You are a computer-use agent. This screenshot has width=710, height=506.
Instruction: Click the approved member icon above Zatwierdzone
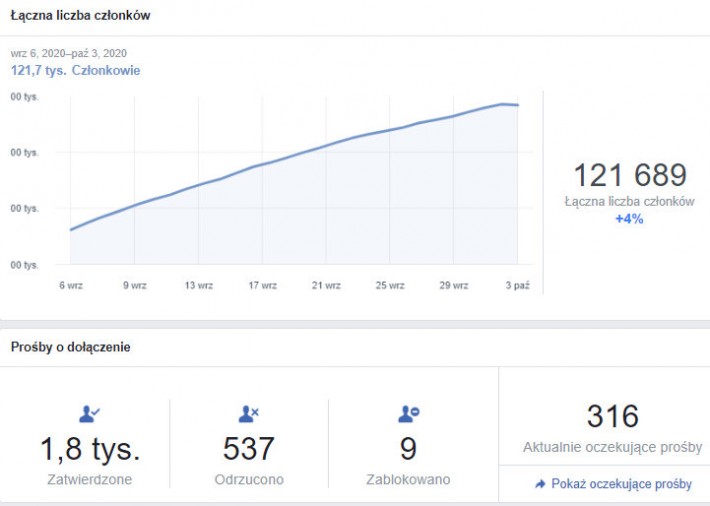coord(89,414)
